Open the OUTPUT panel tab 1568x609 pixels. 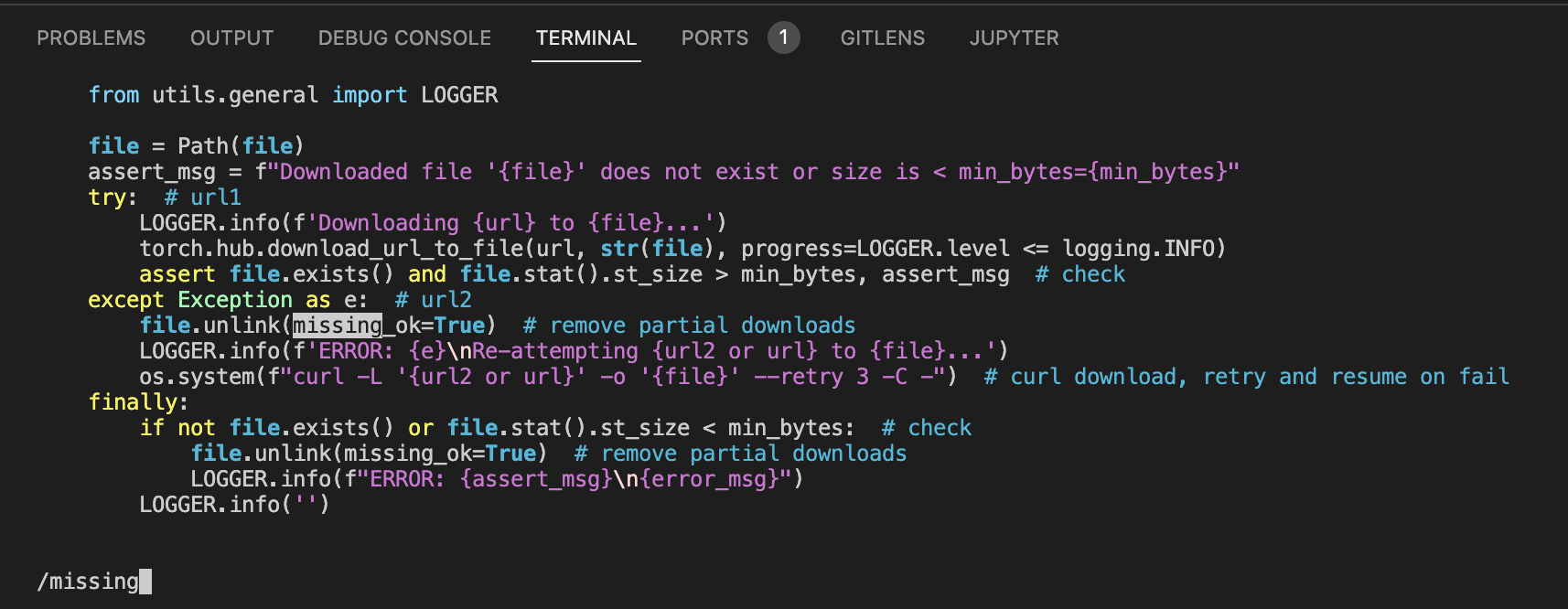231,38
